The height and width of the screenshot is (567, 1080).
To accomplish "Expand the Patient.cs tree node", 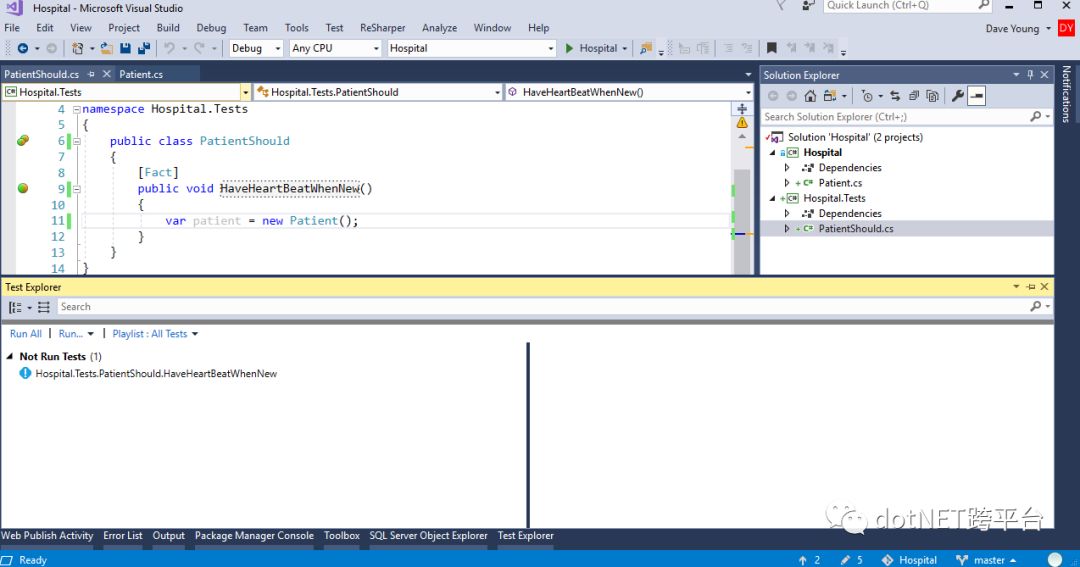I will click(787, 183).
